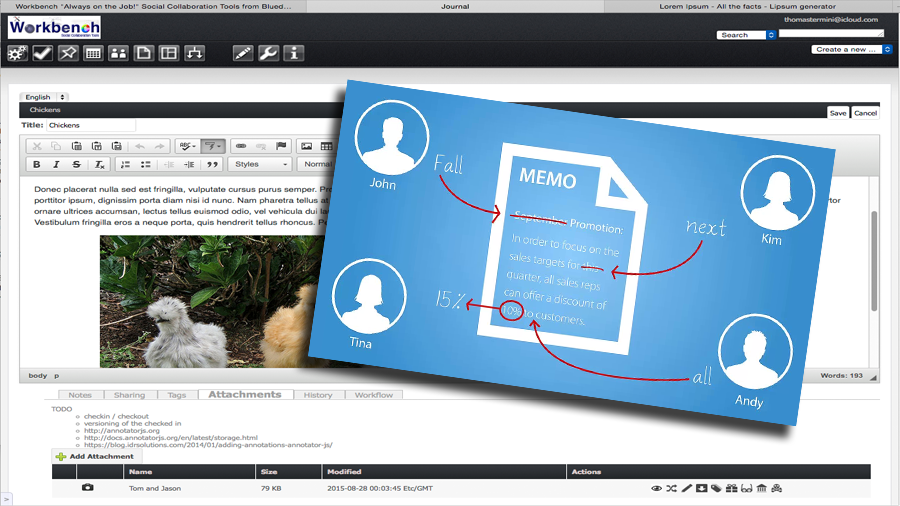
Task: Open the highlighted dropdown next to spell check
Action: 212,146
